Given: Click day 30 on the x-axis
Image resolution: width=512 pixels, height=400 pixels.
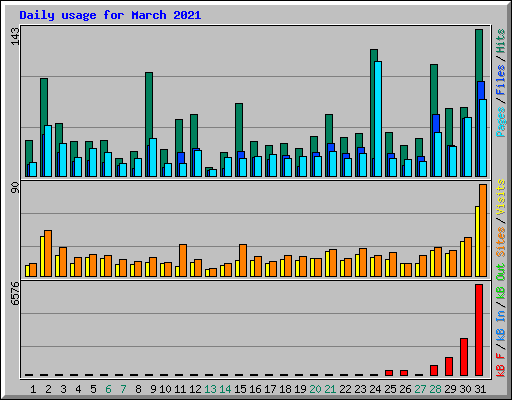Looking at the screenshot, I should 465,389.
